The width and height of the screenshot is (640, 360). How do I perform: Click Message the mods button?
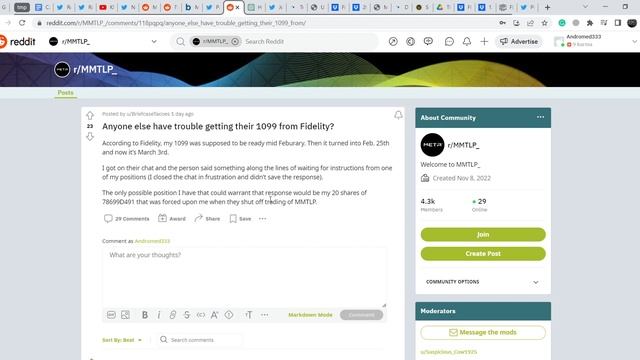(x=483, y=332)
